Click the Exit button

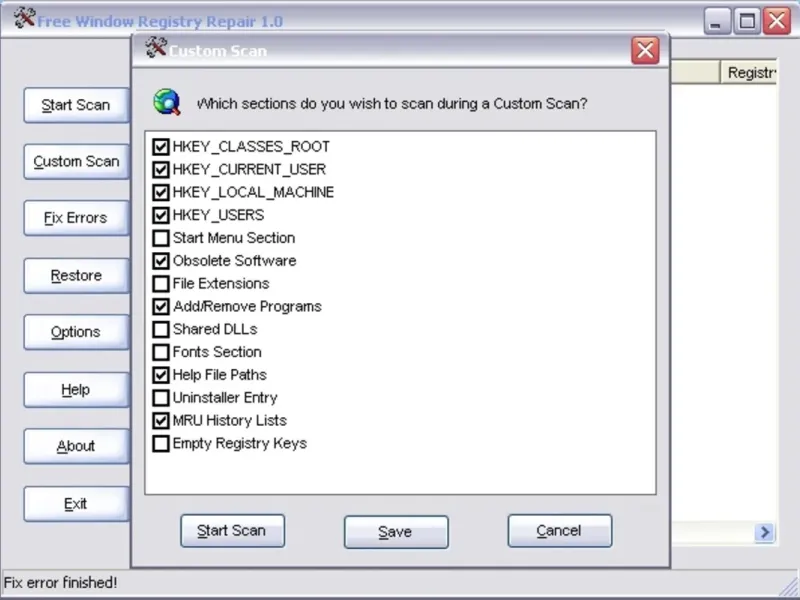77,504
